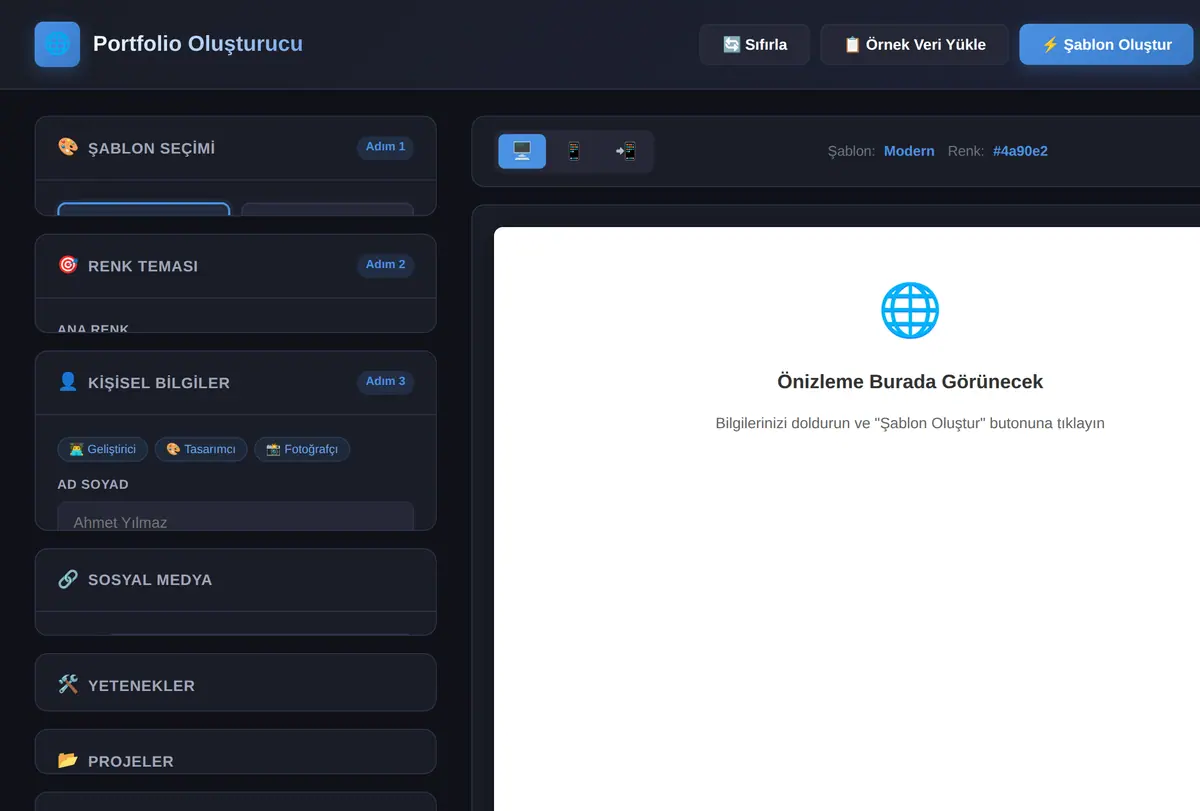
Task: Click the globe logo icon in header
Action: (57, 44)
